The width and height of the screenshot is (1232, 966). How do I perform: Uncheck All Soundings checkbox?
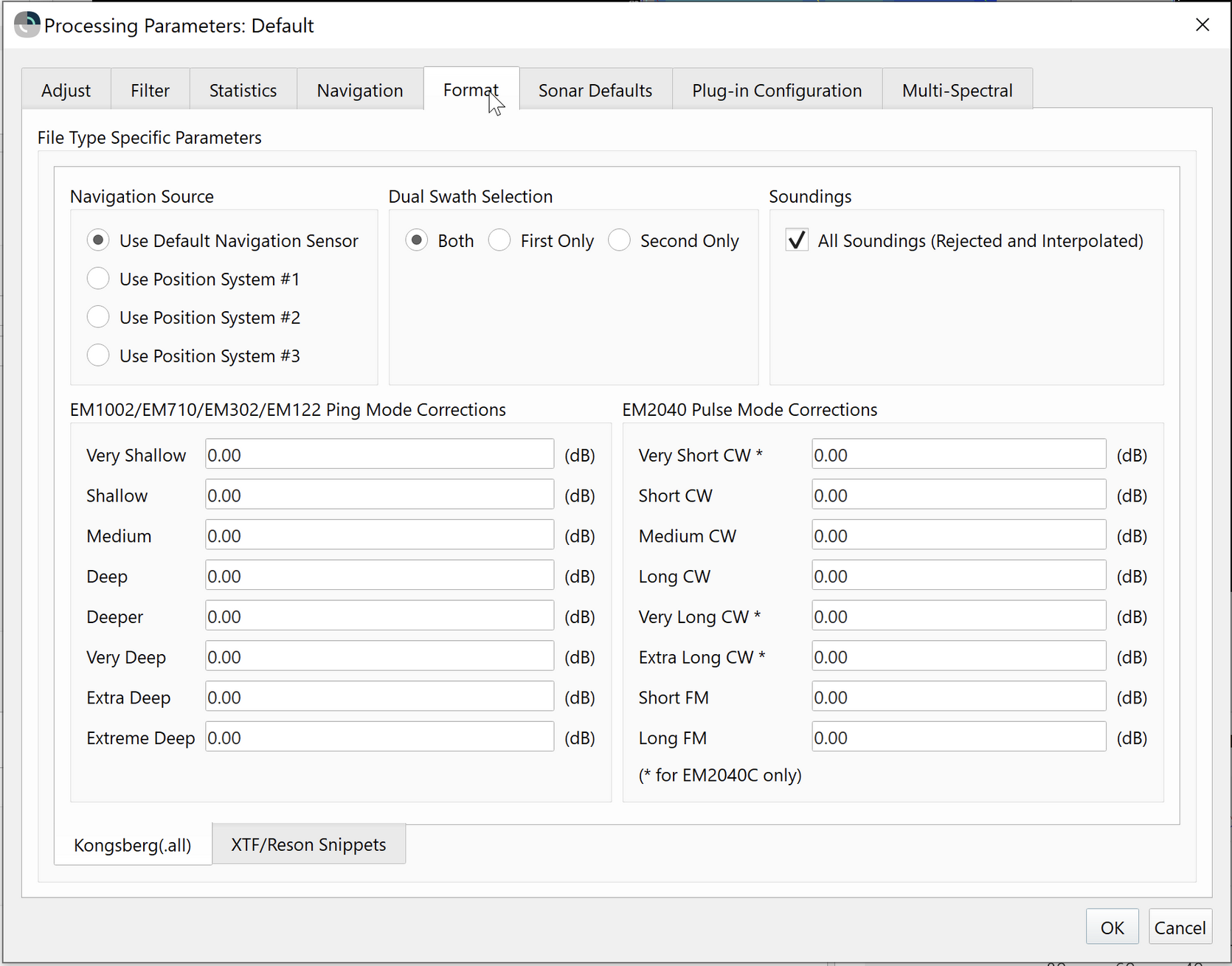(797, 240)
